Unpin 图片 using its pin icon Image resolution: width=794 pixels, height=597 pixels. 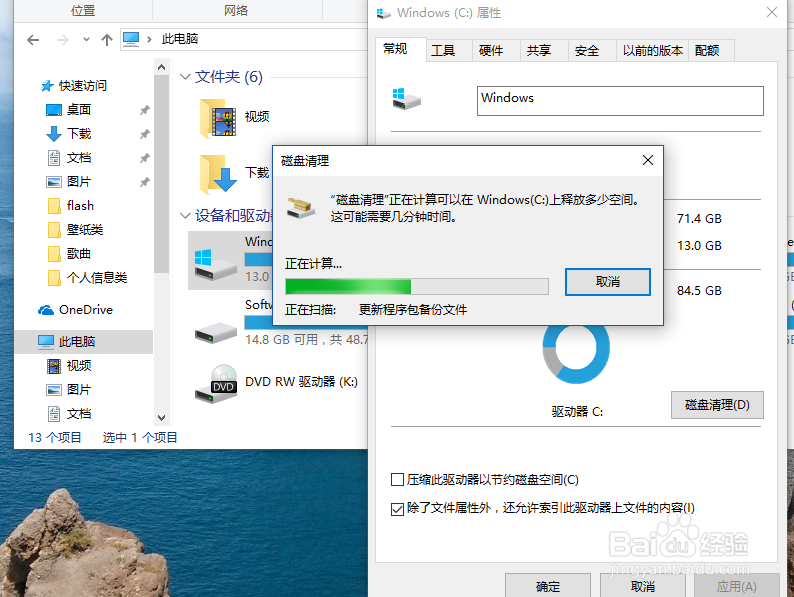(x=145, y=182)
